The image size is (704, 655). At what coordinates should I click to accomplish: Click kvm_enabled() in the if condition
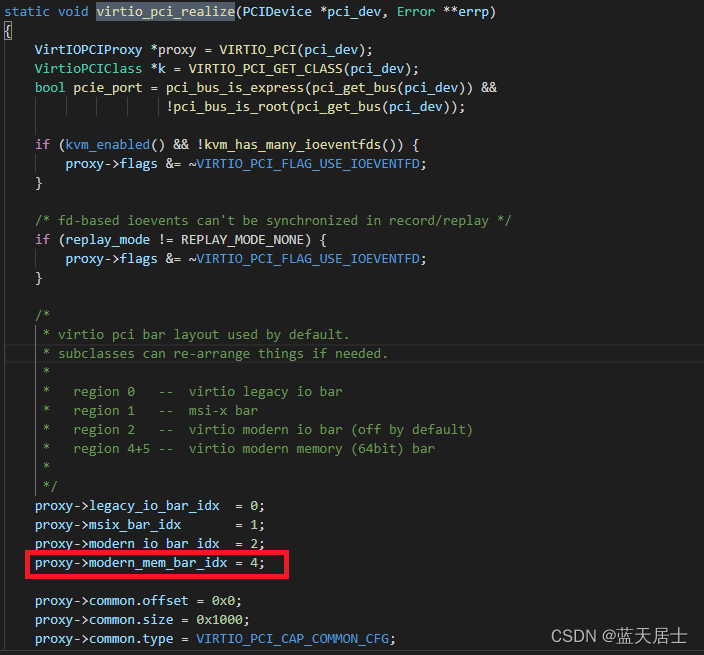point(115,145)
